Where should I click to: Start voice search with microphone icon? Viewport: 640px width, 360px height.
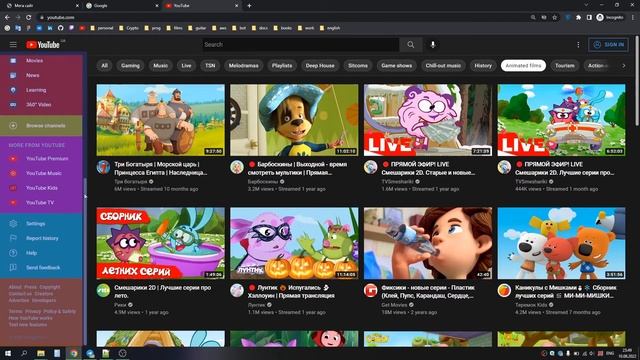[x=433, y=44]
